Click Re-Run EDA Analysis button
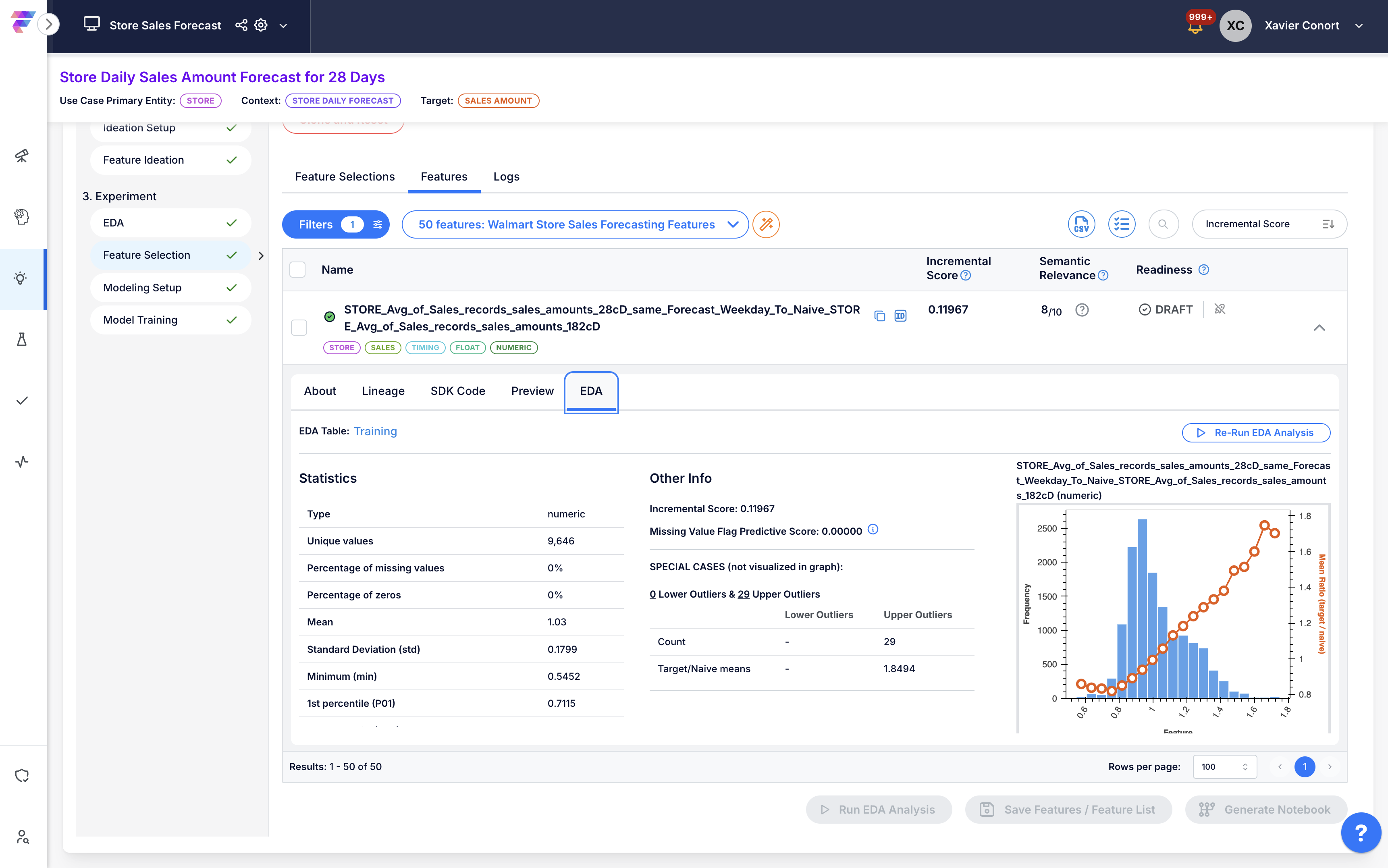The image size is (1388, 868). pos(1255,432)
